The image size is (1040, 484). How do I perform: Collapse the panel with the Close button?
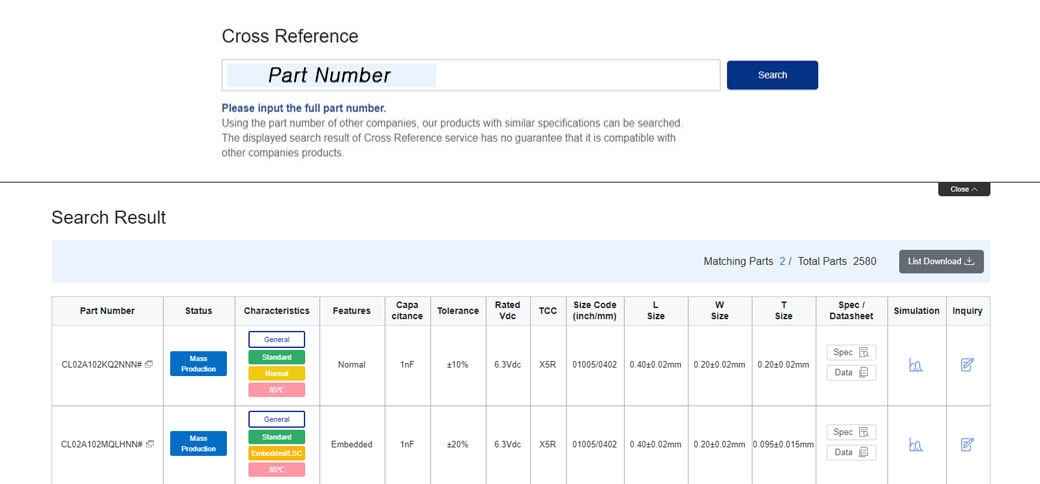pos(964,189)
